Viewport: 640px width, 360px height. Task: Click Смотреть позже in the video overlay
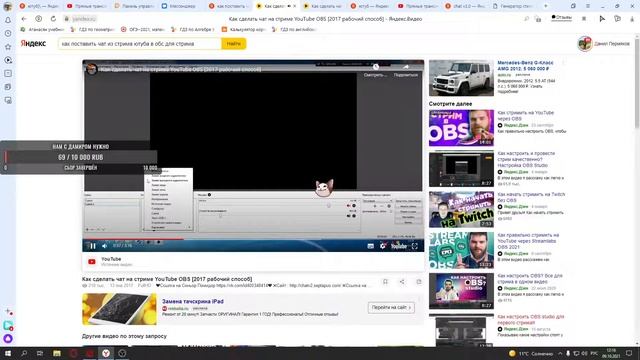375,71
